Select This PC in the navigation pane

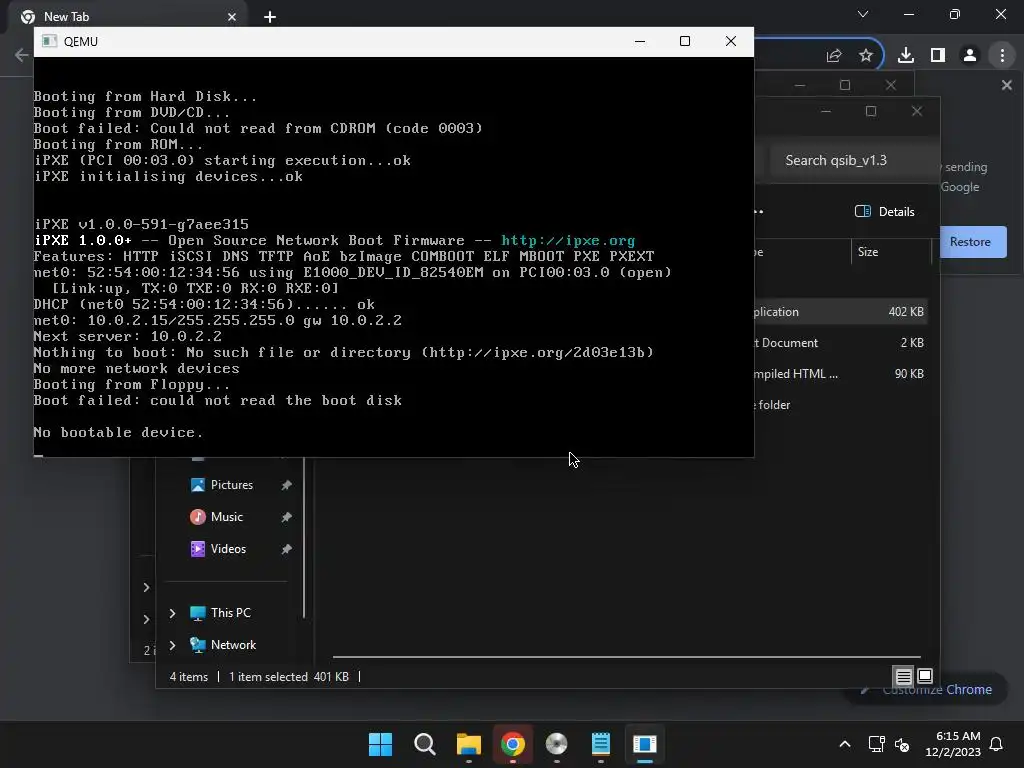231,613
